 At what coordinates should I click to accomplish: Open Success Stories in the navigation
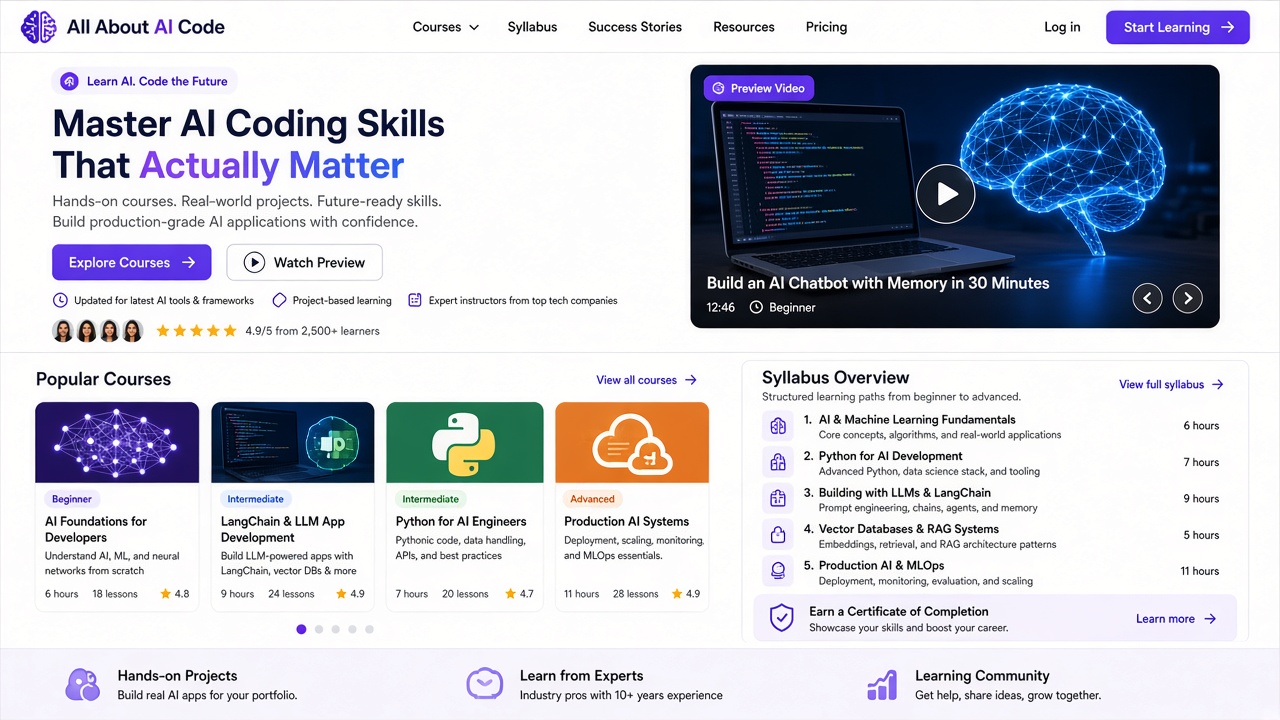(x=635, y=27)
